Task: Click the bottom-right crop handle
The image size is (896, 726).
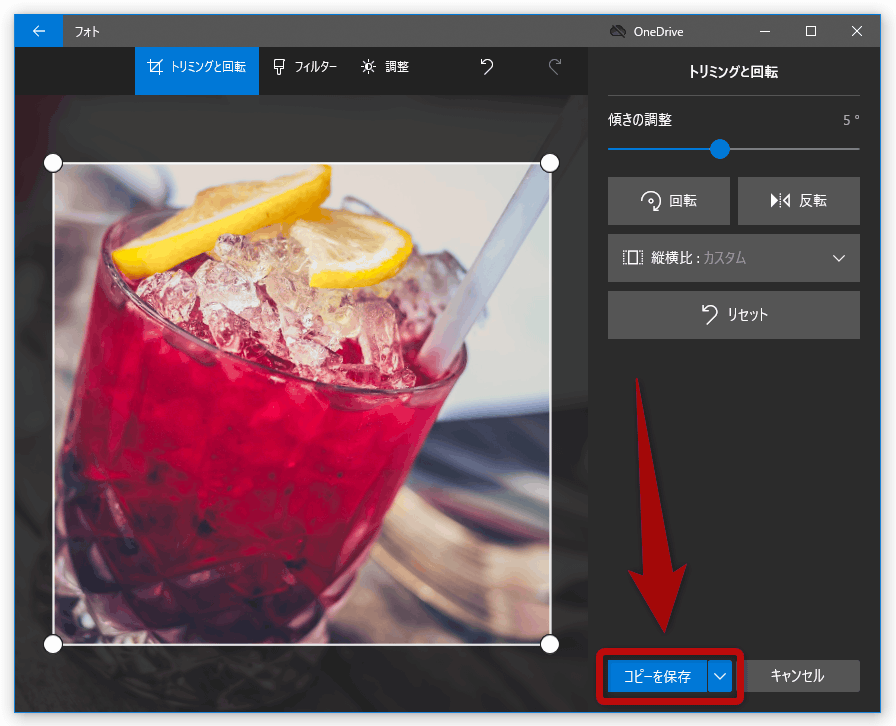Action: (x=550, y=644)
